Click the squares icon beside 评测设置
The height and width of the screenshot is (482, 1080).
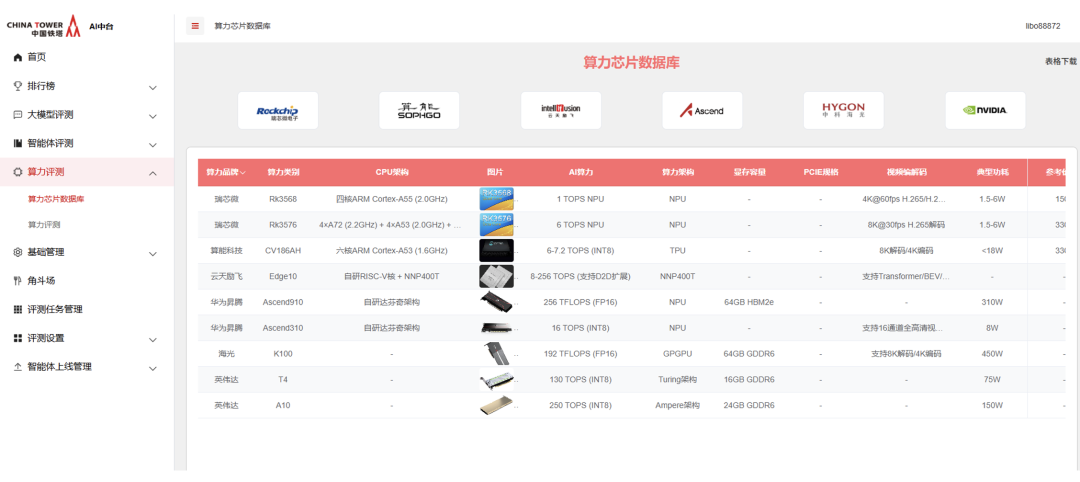coord(18,339)
